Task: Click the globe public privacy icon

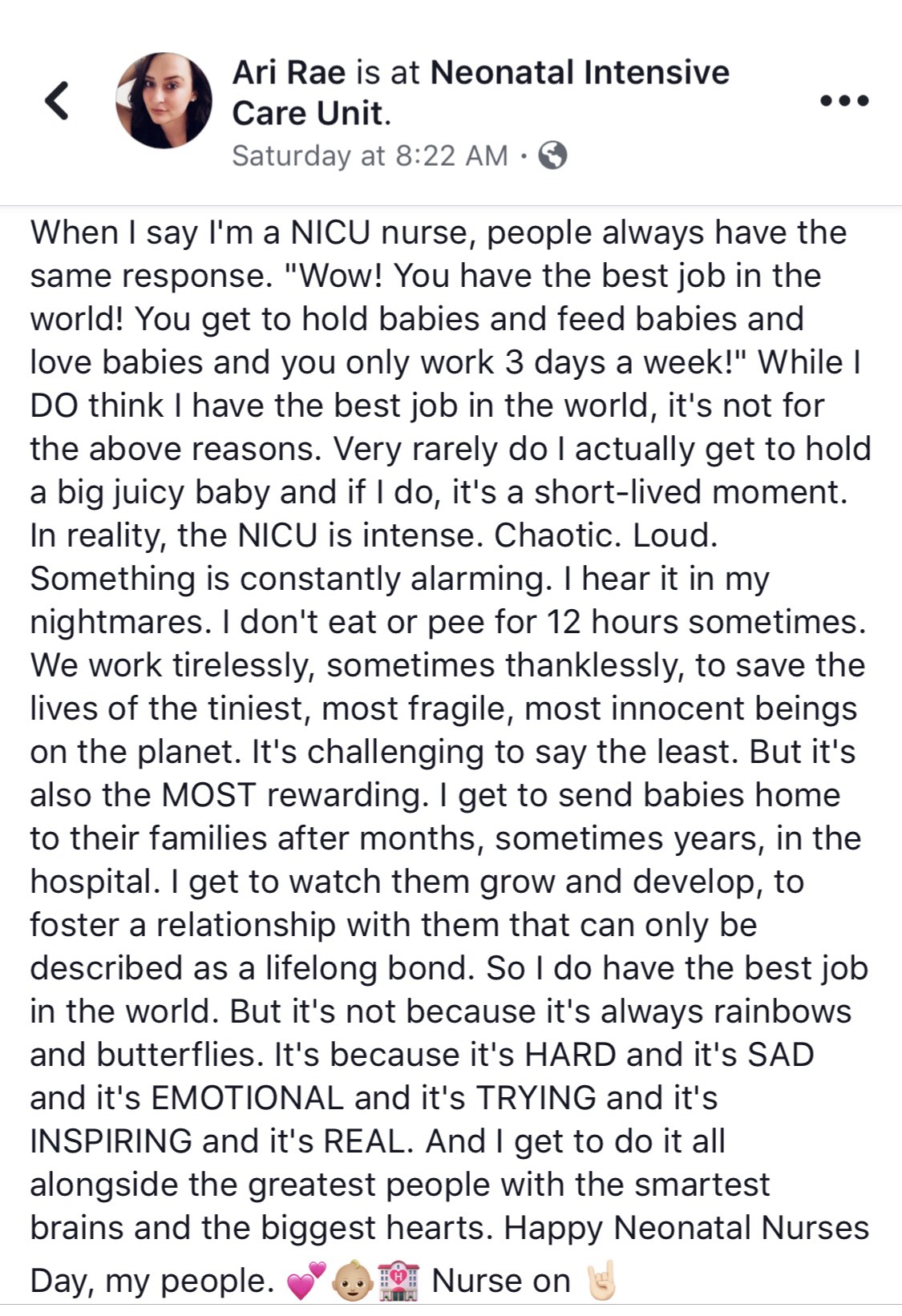Action: 552,155
